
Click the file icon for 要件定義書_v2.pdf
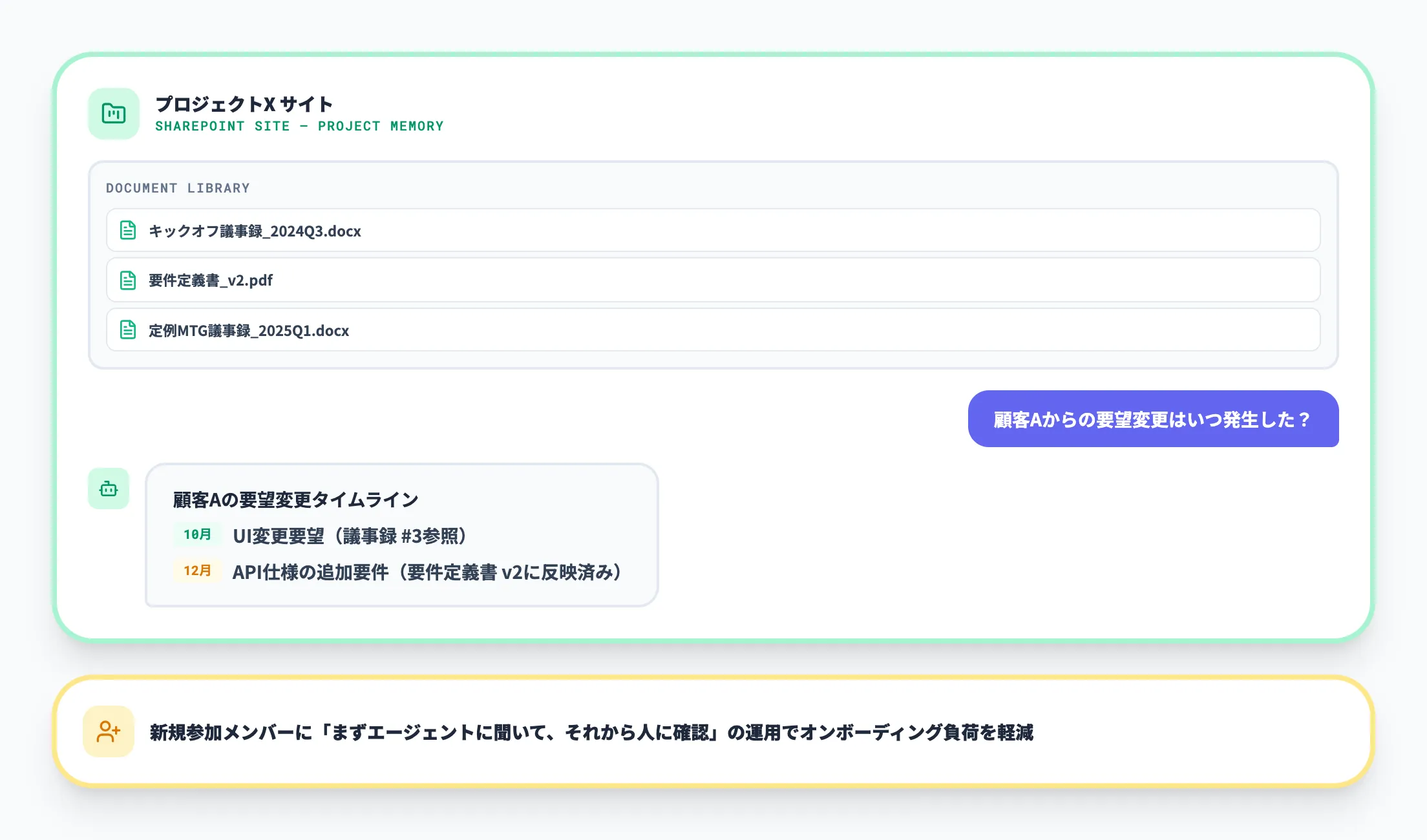tap(127, 280)
